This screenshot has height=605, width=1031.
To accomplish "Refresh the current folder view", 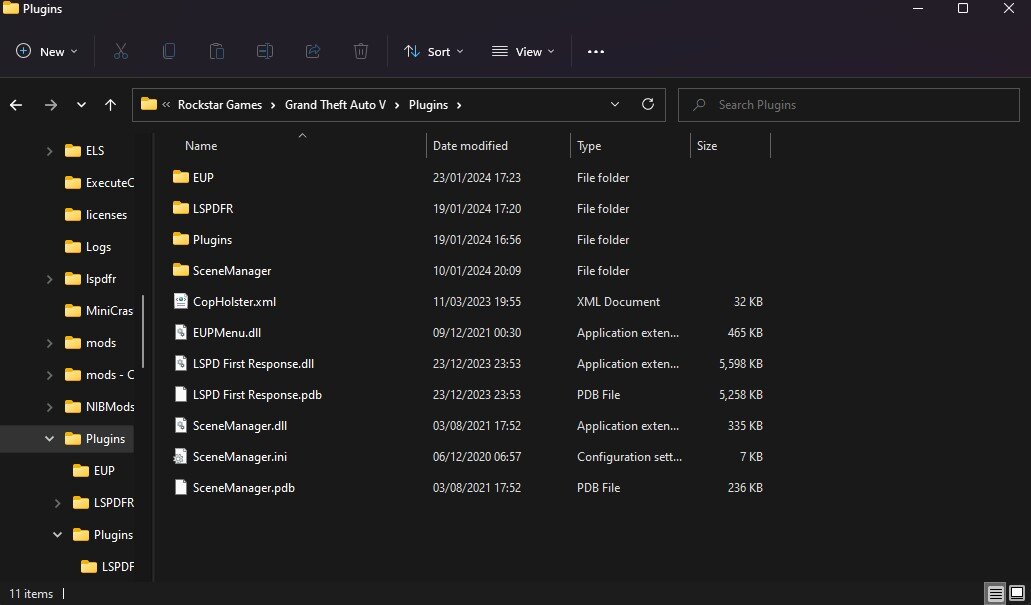I will tap(648, 104).
